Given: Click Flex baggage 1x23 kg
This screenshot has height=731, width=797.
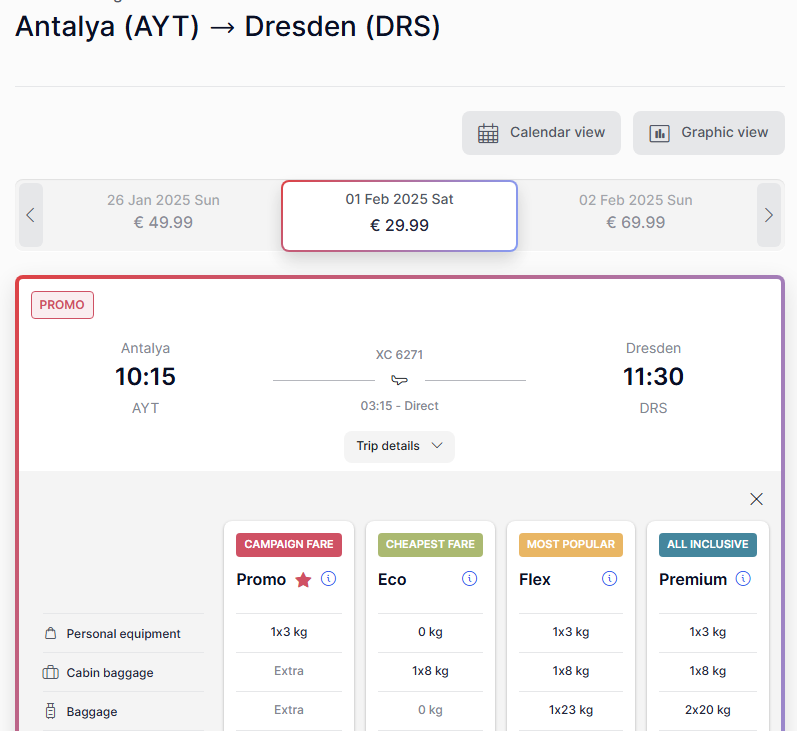Looking at the screenshot, I should tap(571, 710).
